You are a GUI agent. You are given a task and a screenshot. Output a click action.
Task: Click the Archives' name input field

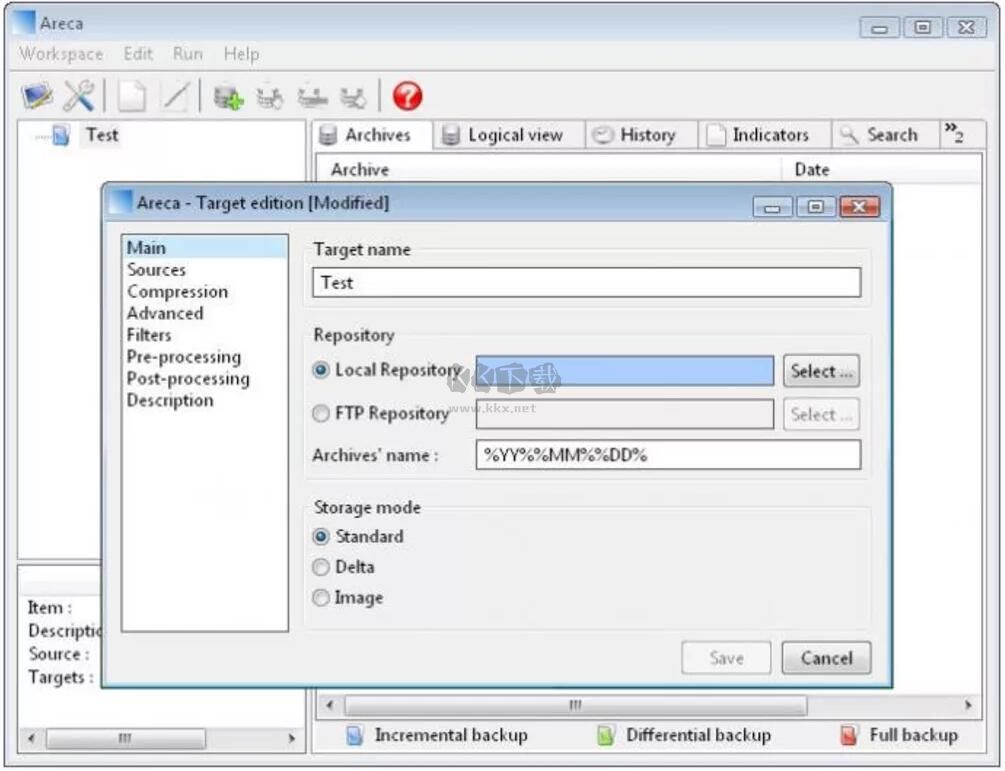tap(668, 455)
